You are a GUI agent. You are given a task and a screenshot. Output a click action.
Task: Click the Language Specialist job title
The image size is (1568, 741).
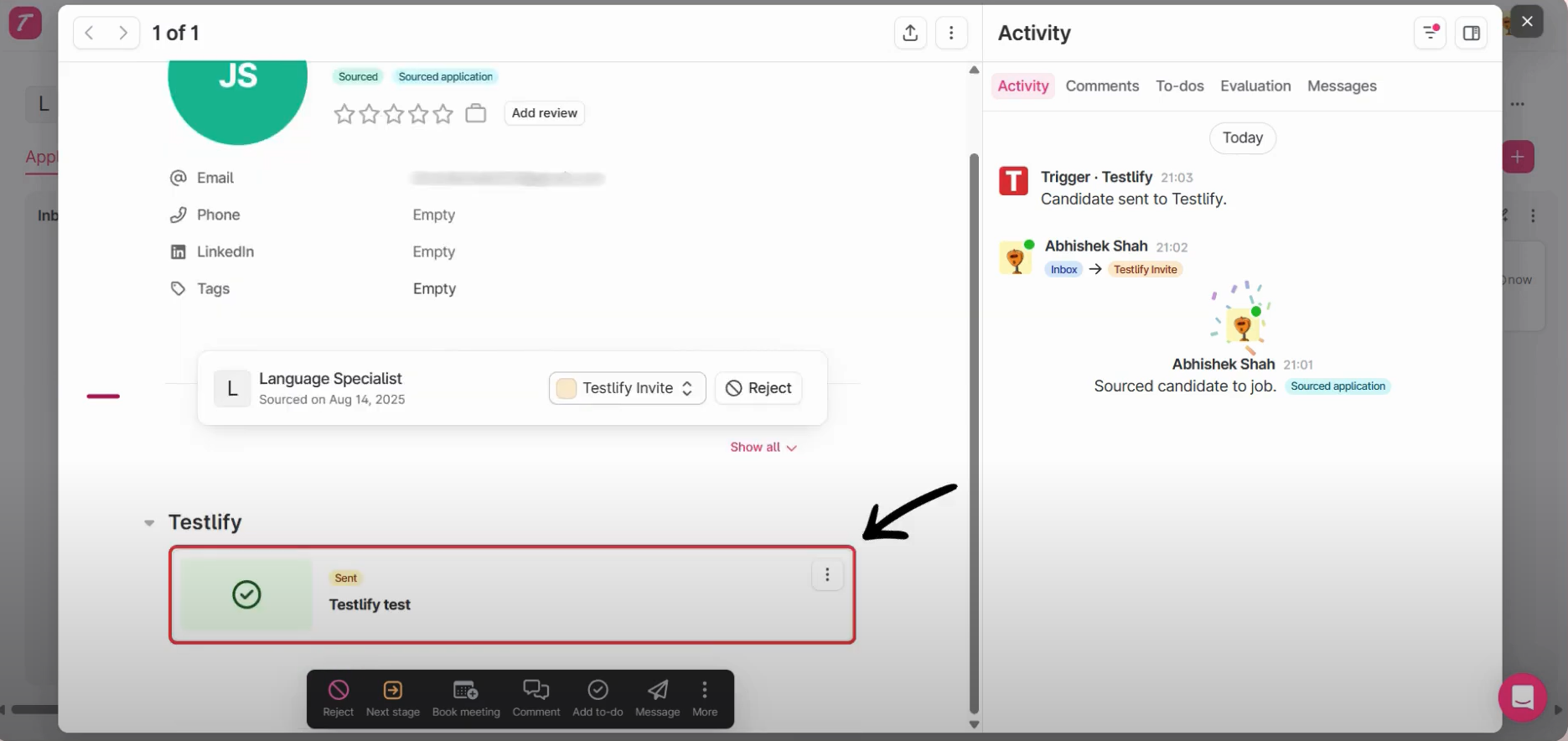pyautogui.click(x=330, y=379)
